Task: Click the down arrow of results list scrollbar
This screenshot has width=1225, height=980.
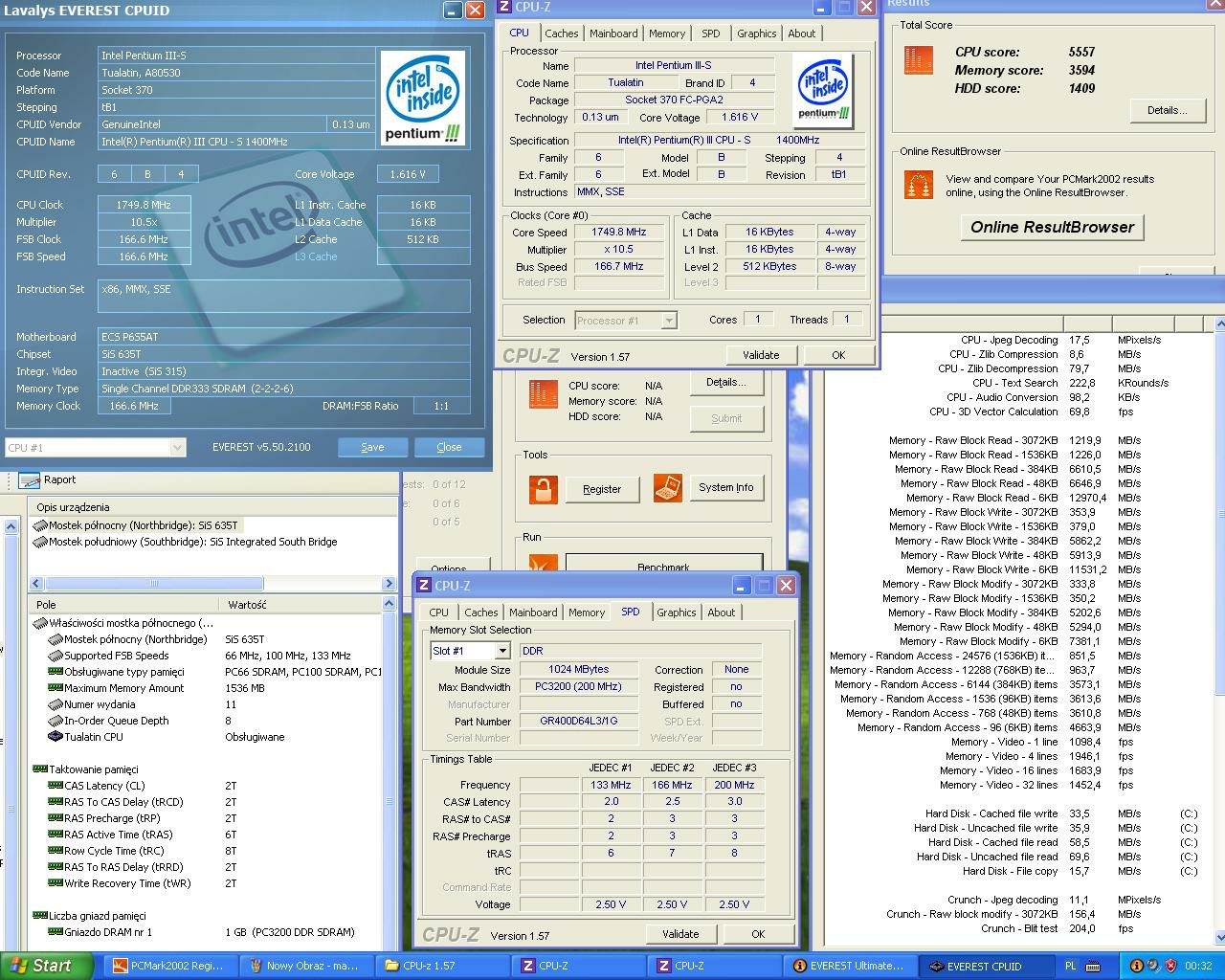Action: 1219,938
